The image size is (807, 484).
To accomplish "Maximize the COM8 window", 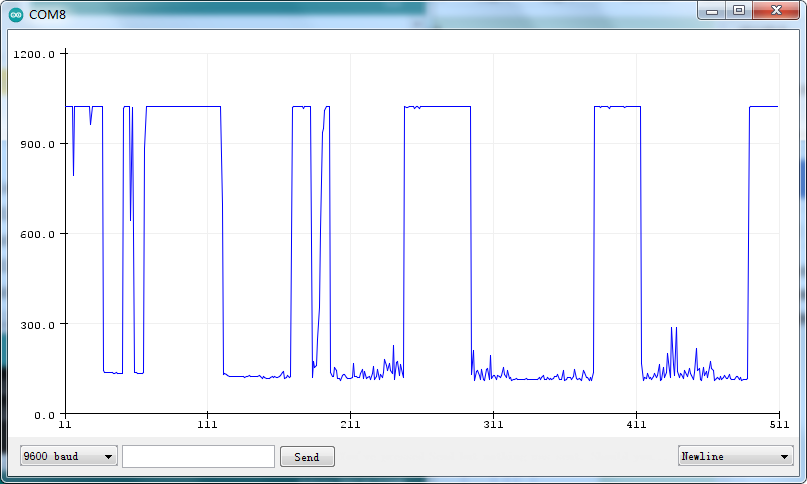I will [x=739, y=11].
